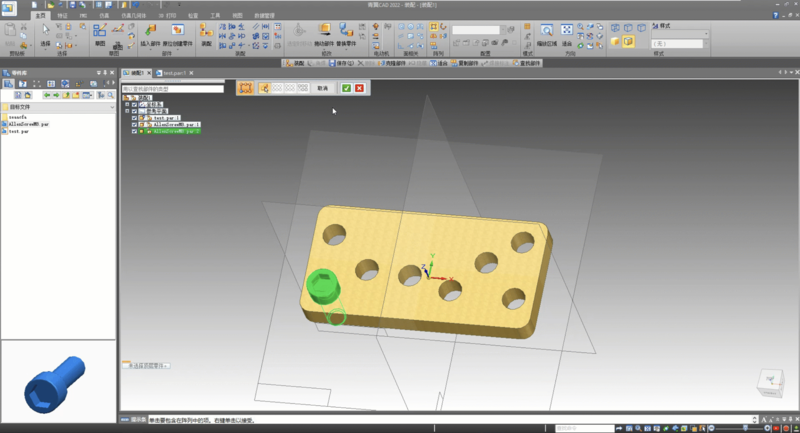The image size is (800, 433).
Task: Click the Insert Component (插入部件) icon
Action: tap(150, 31)
